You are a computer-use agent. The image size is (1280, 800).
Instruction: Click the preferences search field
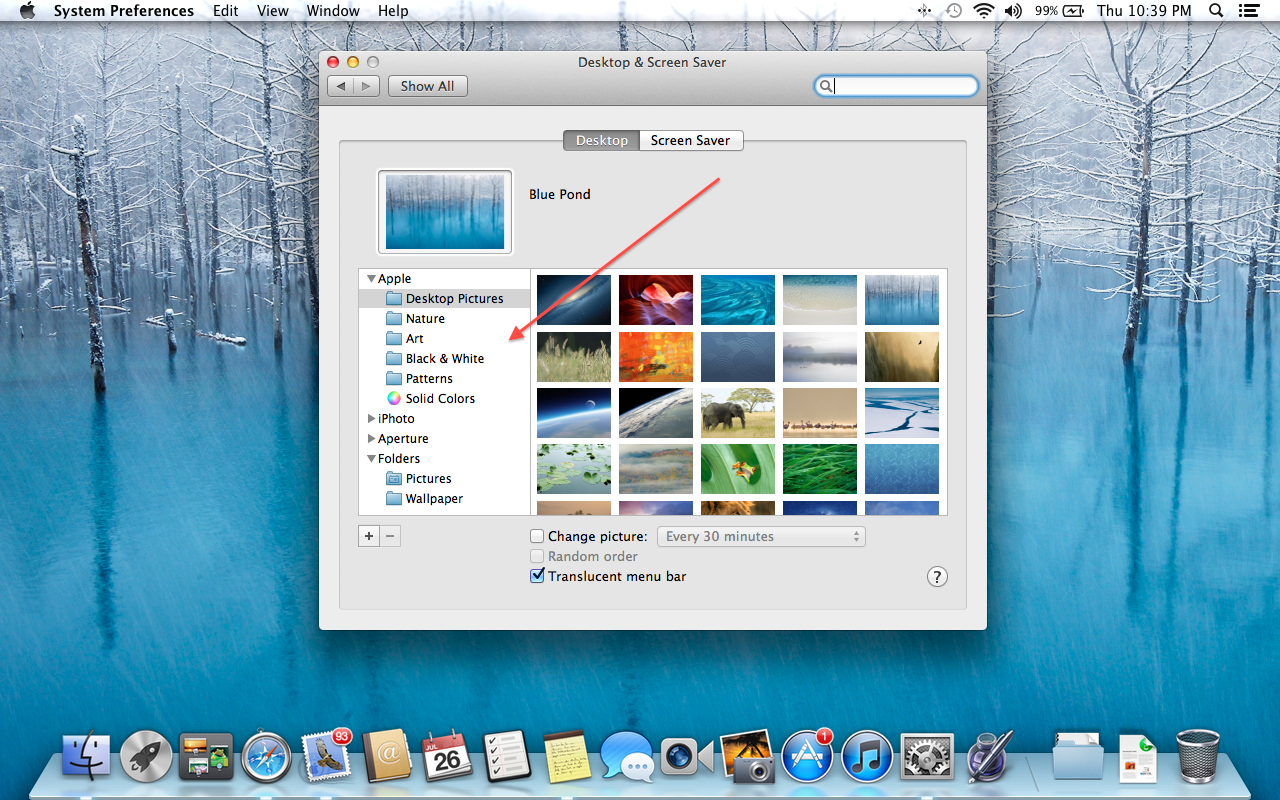point(896,87)
